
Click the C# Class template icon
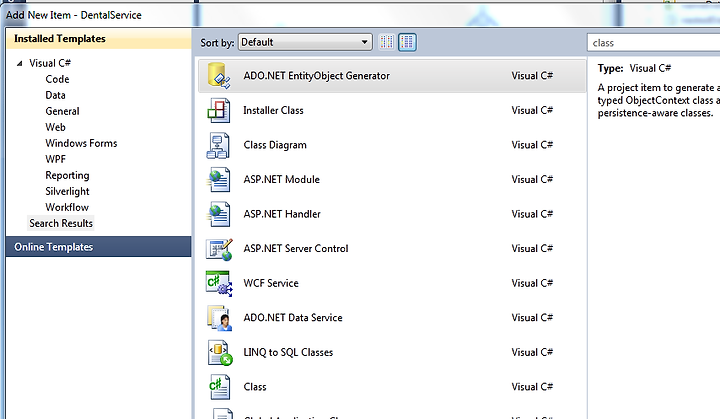219,387
